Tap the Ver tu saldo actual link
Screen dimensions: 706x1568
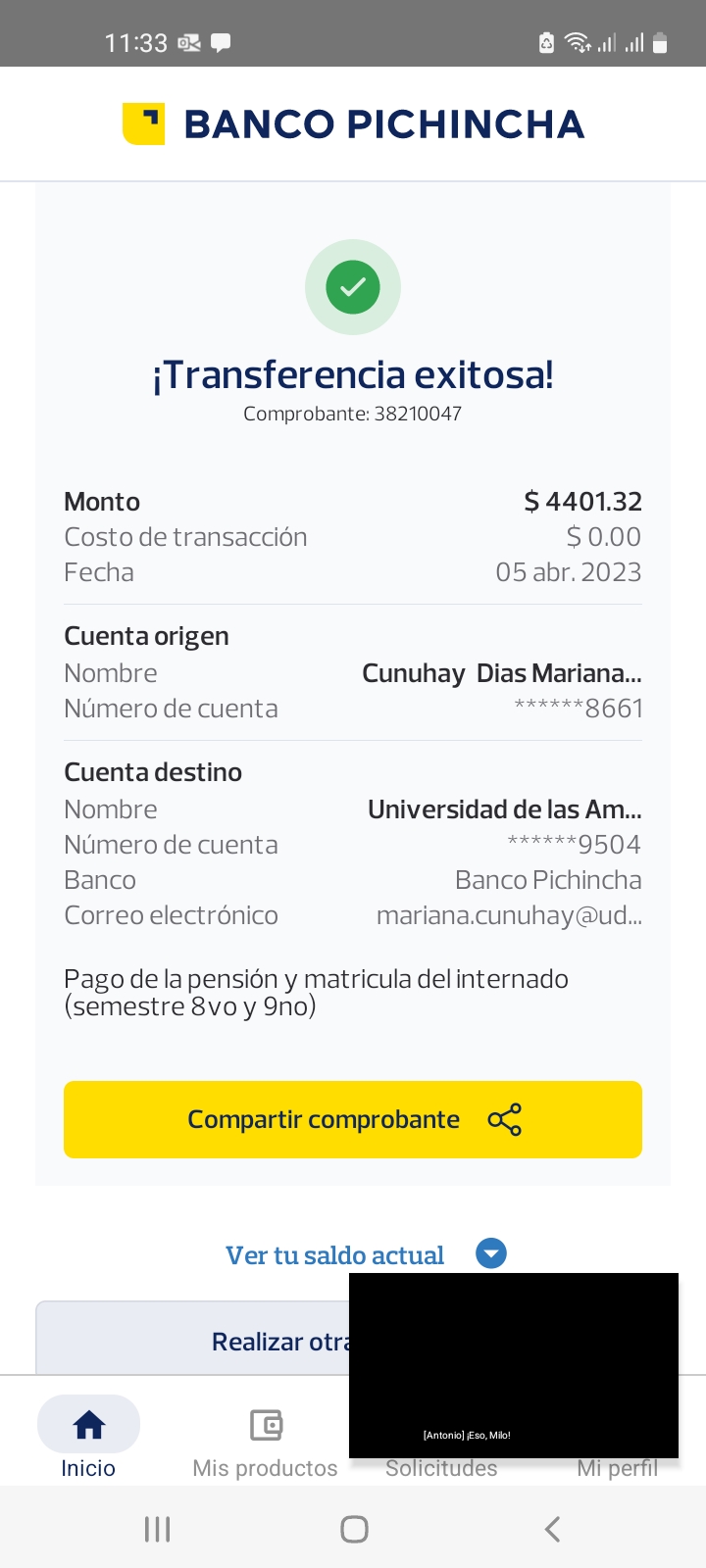334,1255
